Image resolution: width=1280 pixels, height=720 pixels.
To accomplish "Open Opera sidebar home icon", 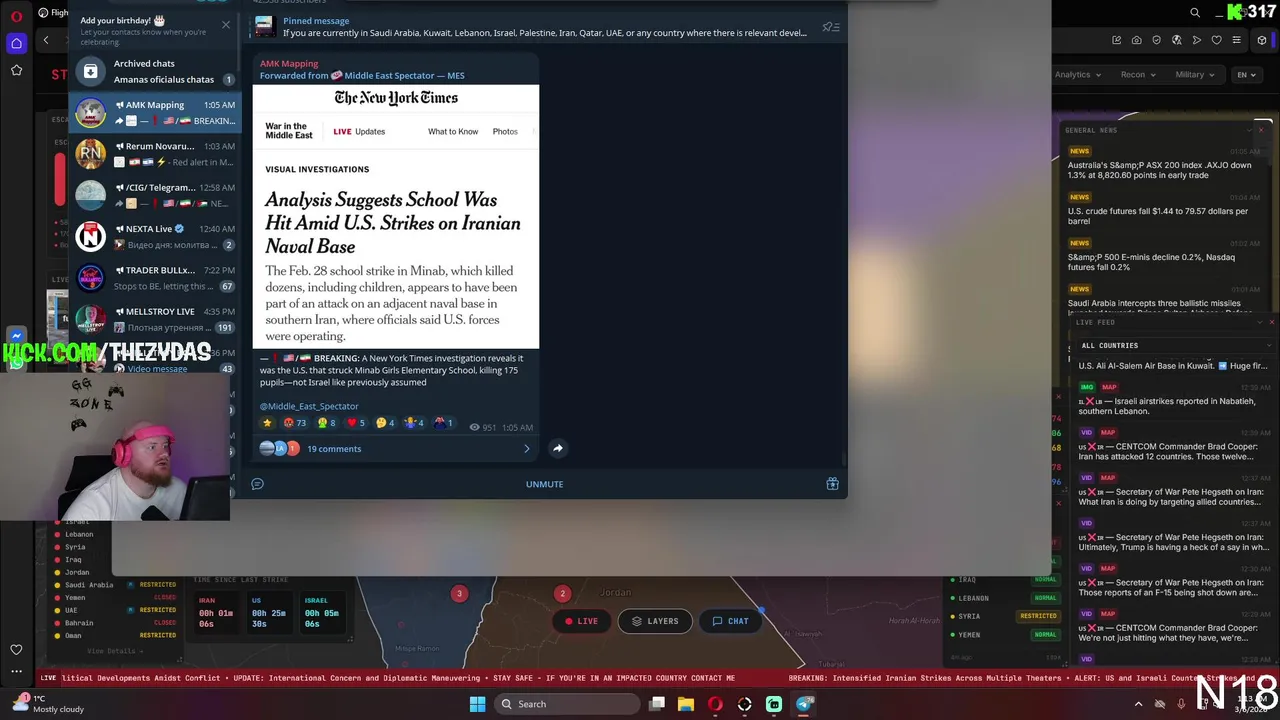I will click(x=16, y=43).
